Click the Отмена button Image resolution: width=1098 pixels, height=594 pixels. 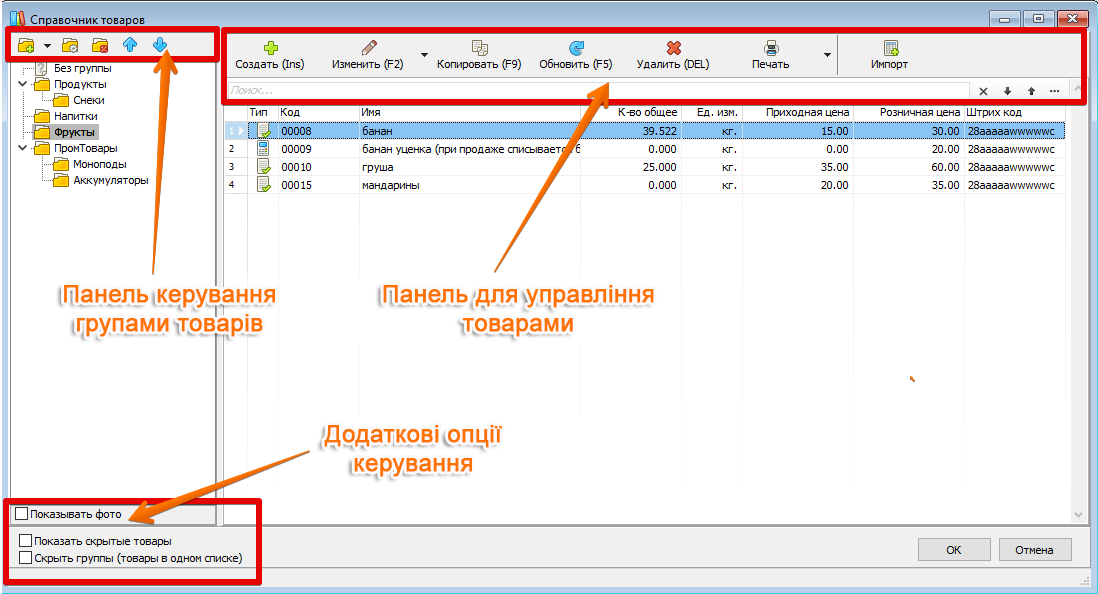pyautogui.click(x=1034, y=550)
